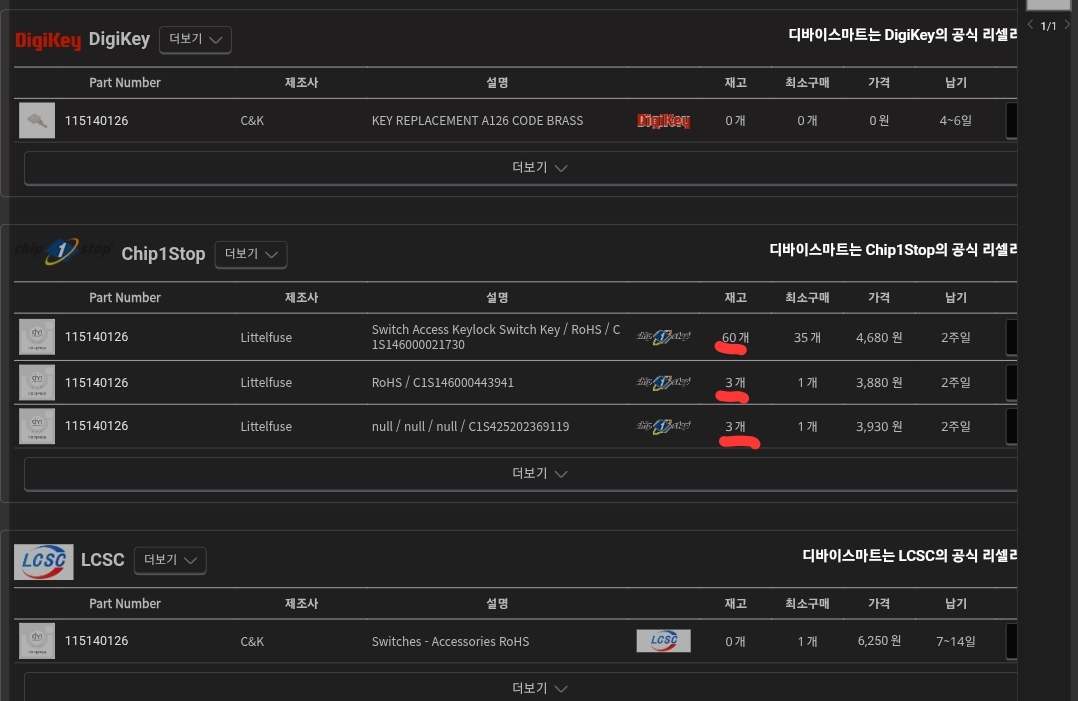
Task: Click the DigiKey logo in section header
Action: click(48, 40)
